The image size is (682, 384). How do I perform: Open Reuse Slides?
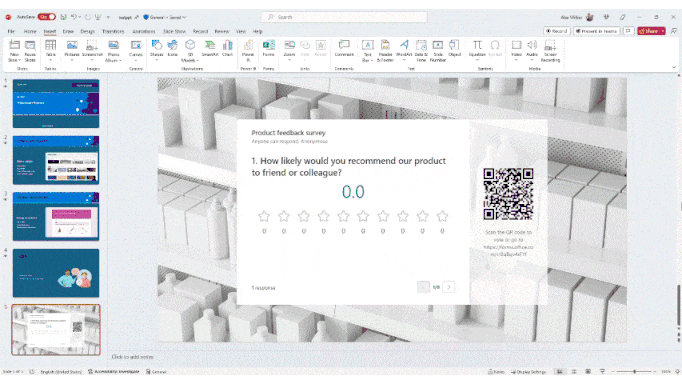[x=30, y=51]
